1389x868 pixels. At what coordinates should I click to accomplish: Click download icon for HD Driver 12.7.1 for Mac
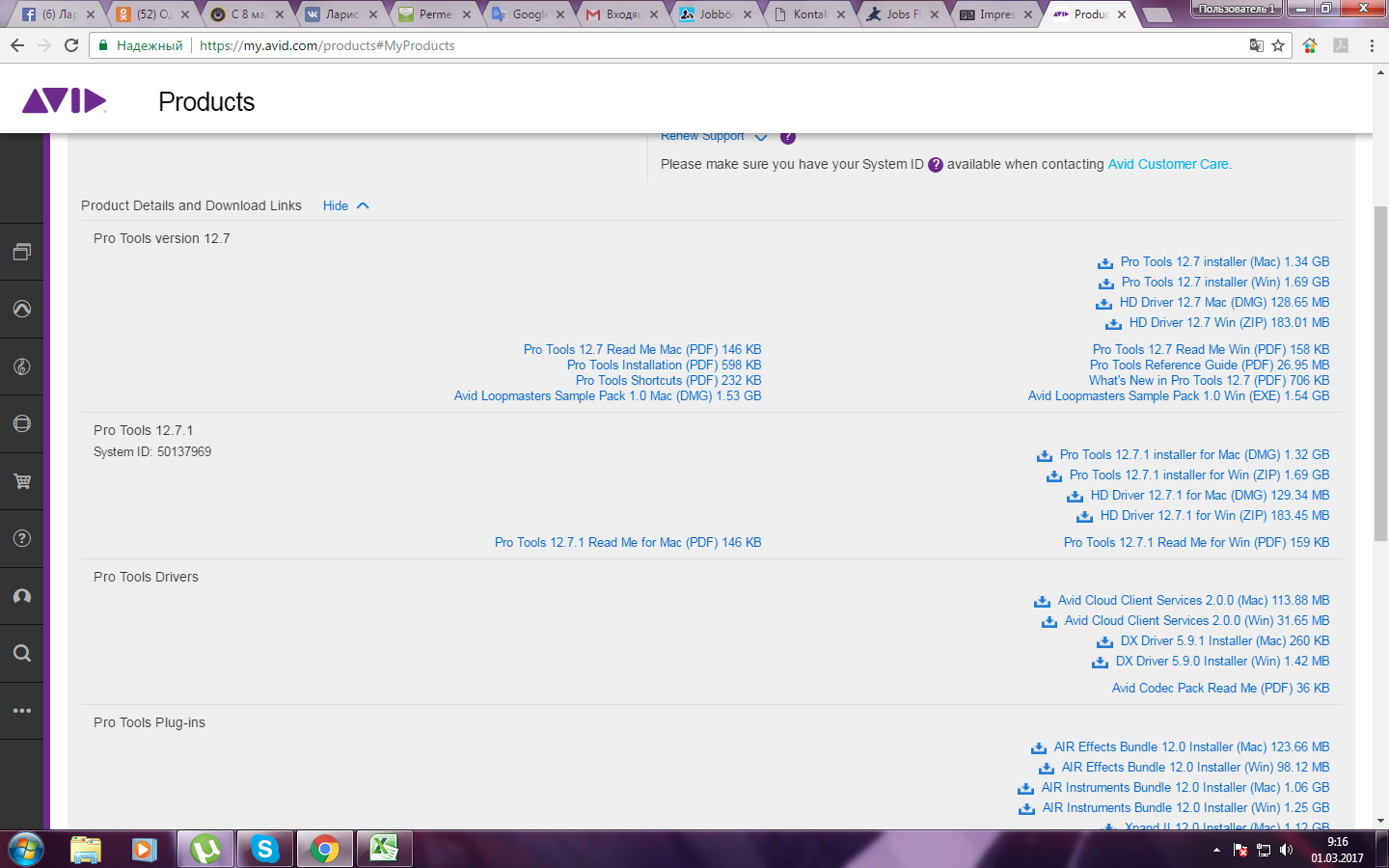(1076, 497)
